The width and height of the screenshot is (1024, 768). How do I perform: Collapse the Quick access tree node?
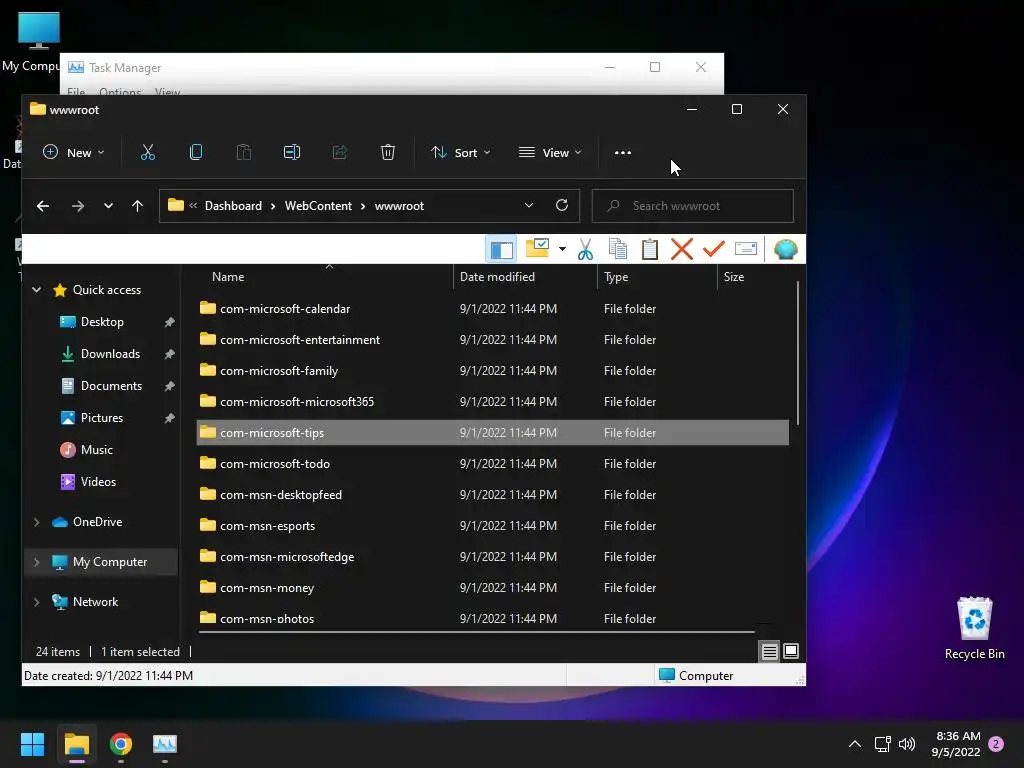tap(37, 289)
